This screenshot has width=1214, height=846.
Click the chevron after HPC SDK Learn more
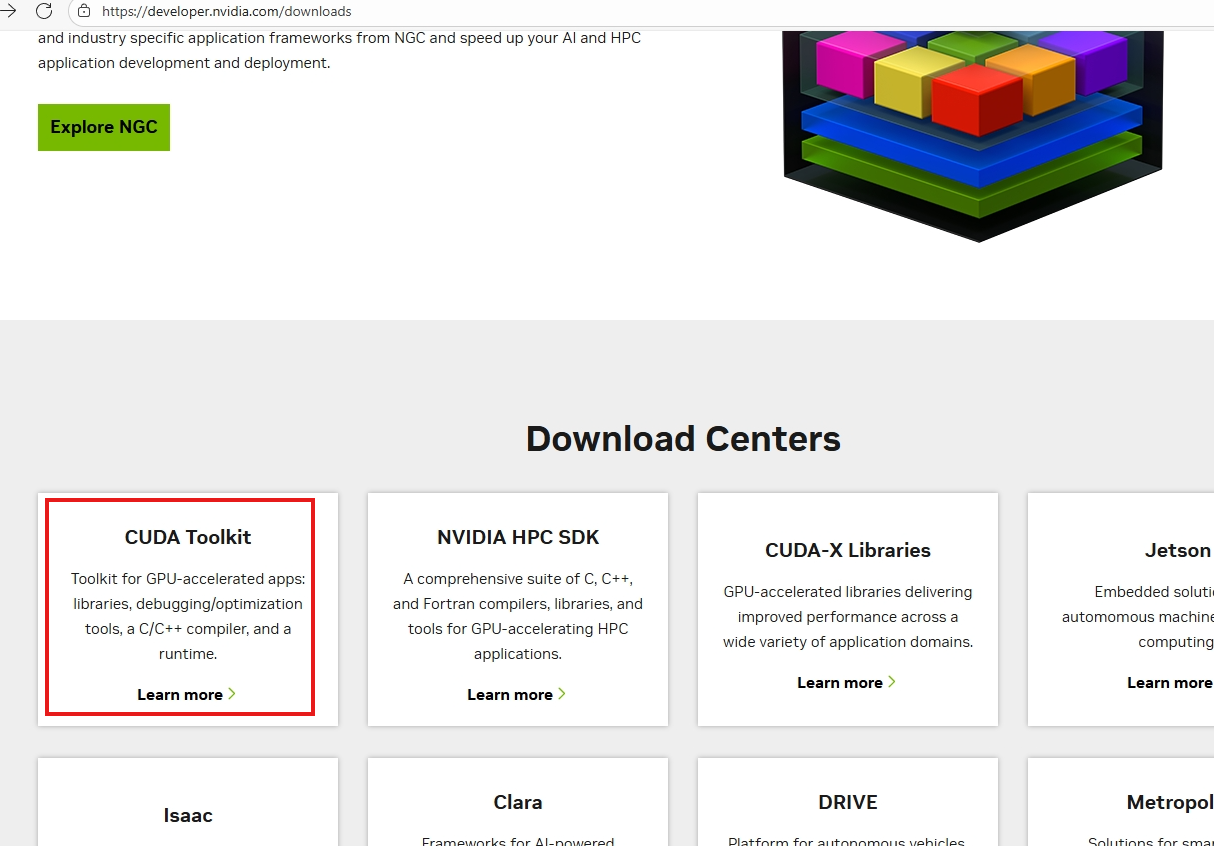coord(562,693)
